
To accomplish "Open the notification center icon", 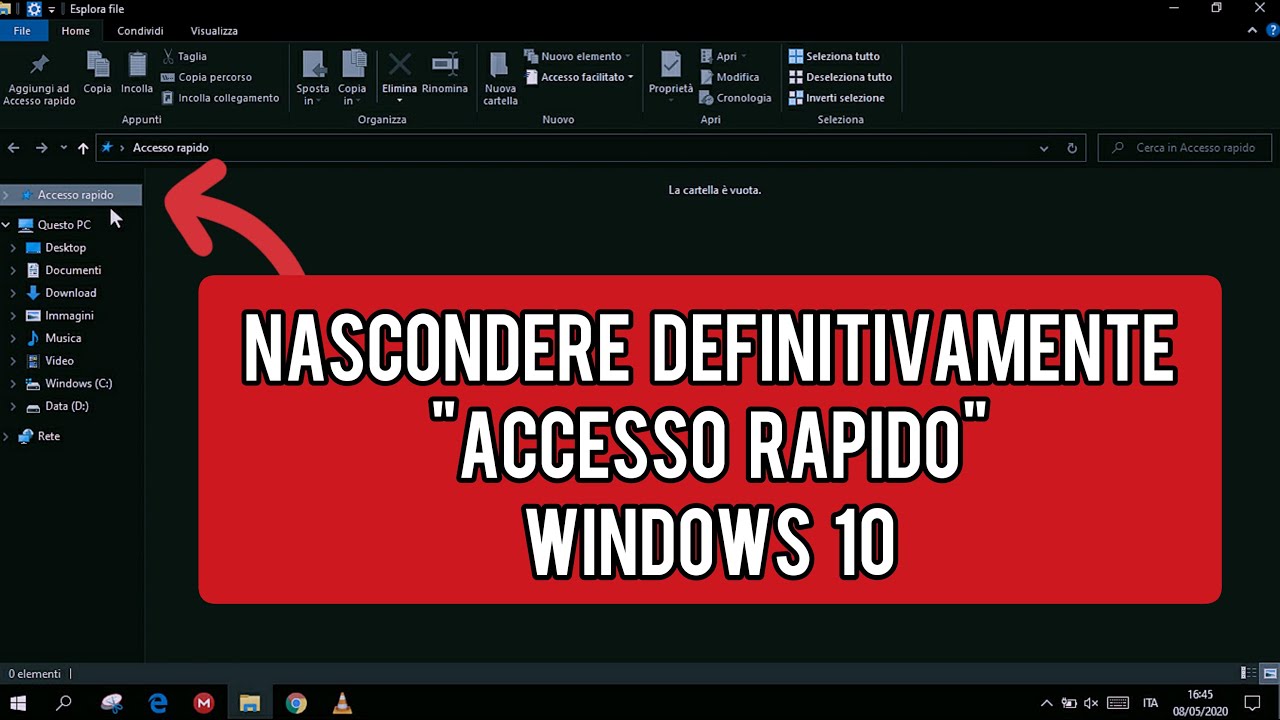I will [1251, 703].
